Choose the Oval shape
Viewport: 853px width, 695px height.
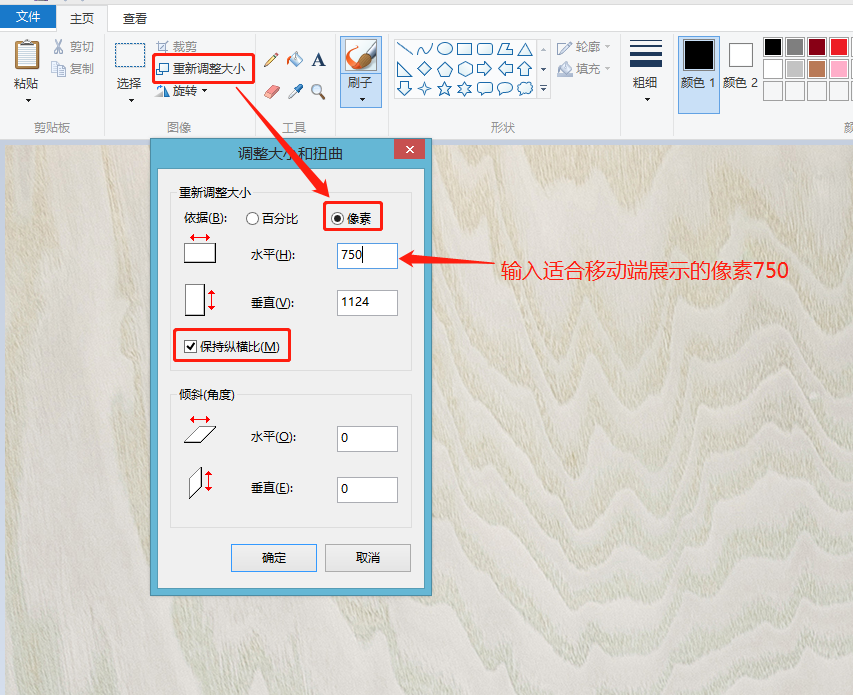(x=445, y=49)
